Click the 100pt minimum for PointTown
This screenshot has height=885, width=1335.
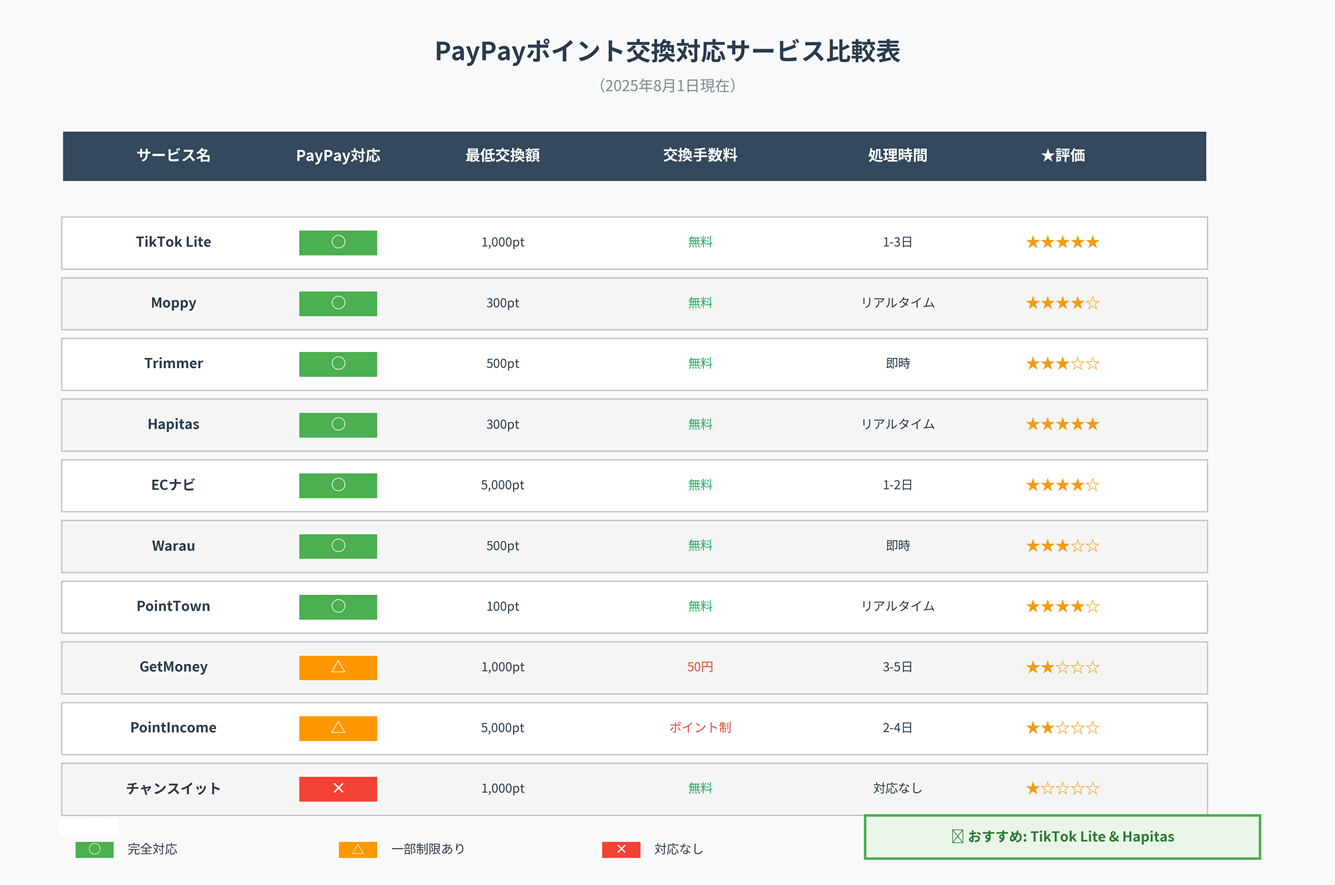(503, 606)
